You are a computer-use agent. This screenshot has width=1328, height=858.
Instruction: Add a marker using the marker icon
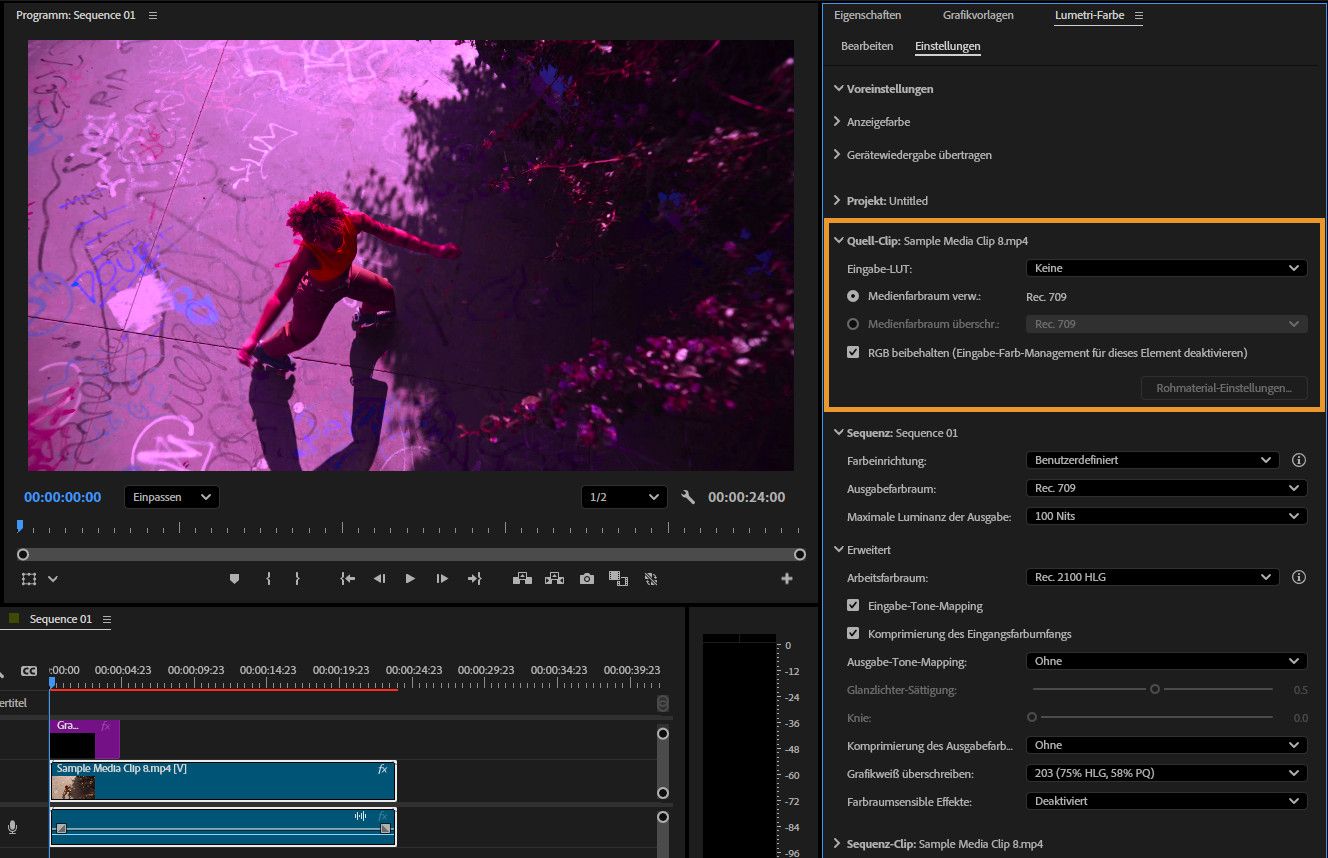coord(235,578)
